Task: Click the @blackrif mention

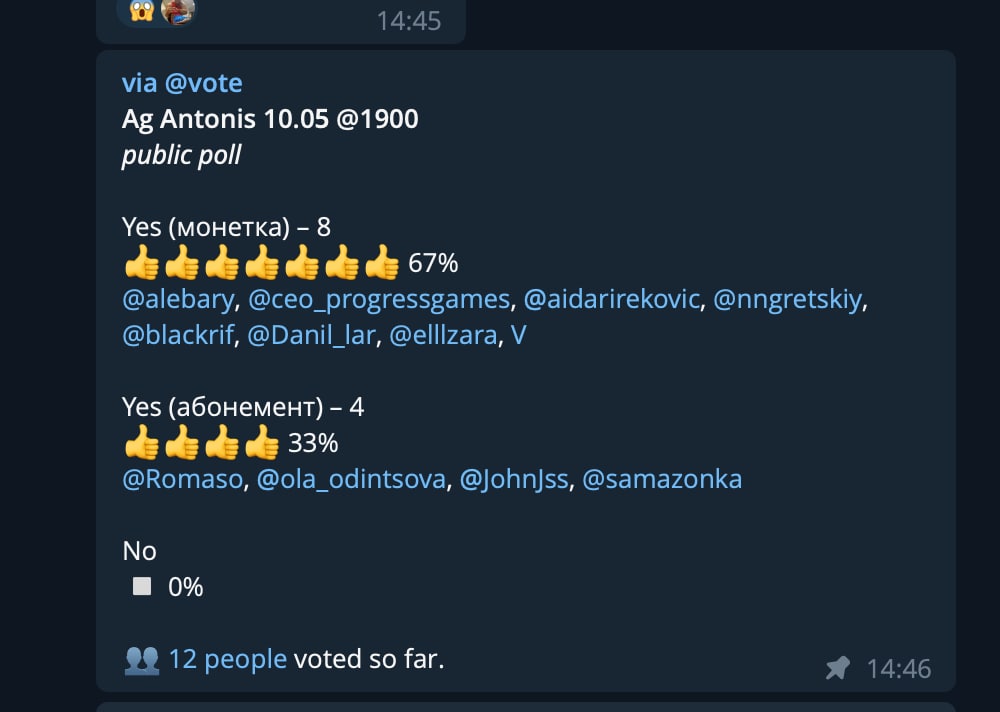Action: tap(177, 336)
